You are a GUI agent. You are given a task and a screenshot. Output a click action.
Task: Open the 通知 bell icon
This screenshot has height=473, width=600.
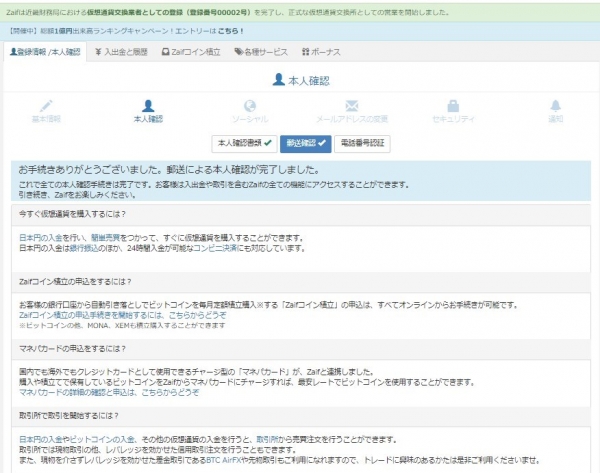[556, 106]
